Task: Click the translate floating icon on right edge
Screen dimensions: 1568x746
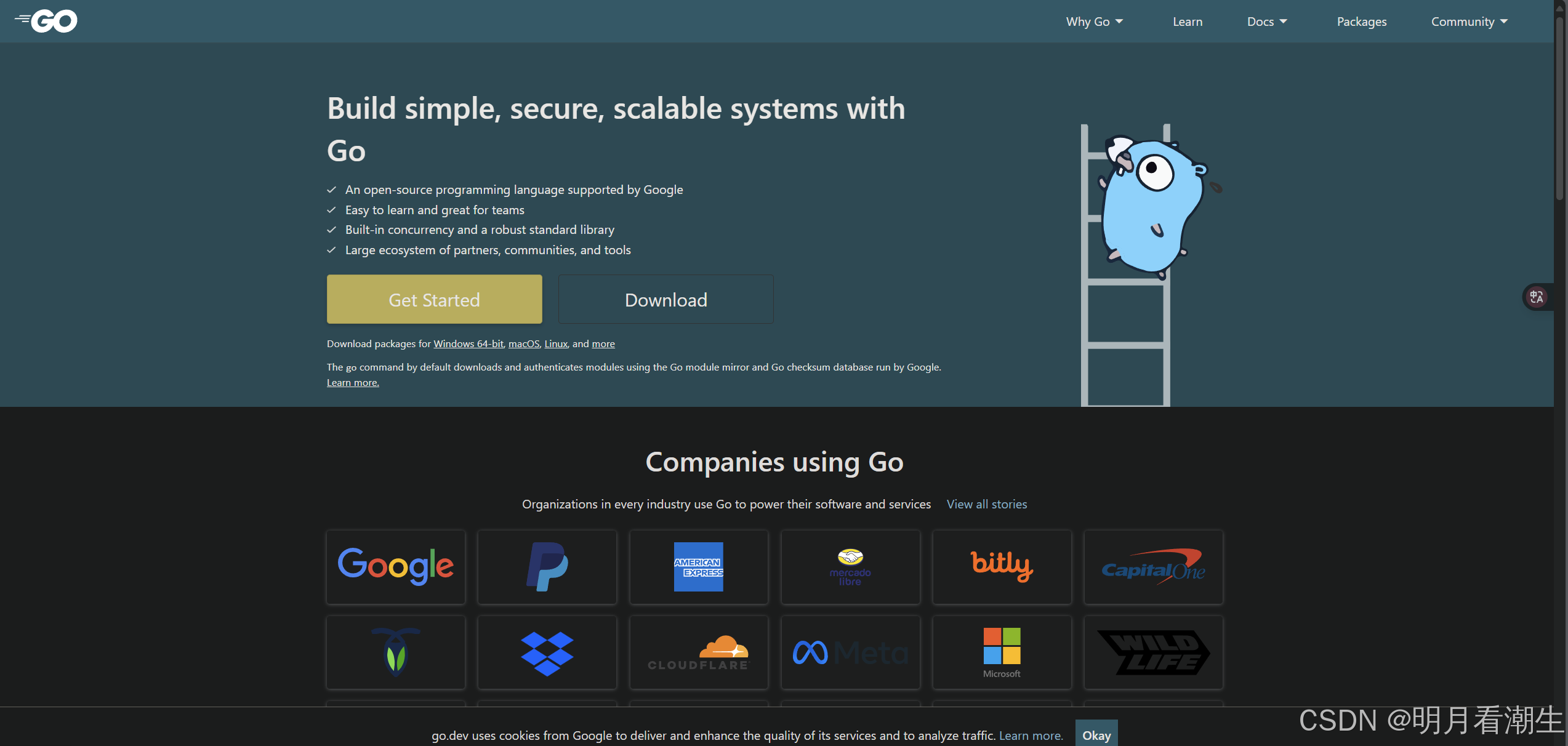Action: click(x=1537, y=297)
